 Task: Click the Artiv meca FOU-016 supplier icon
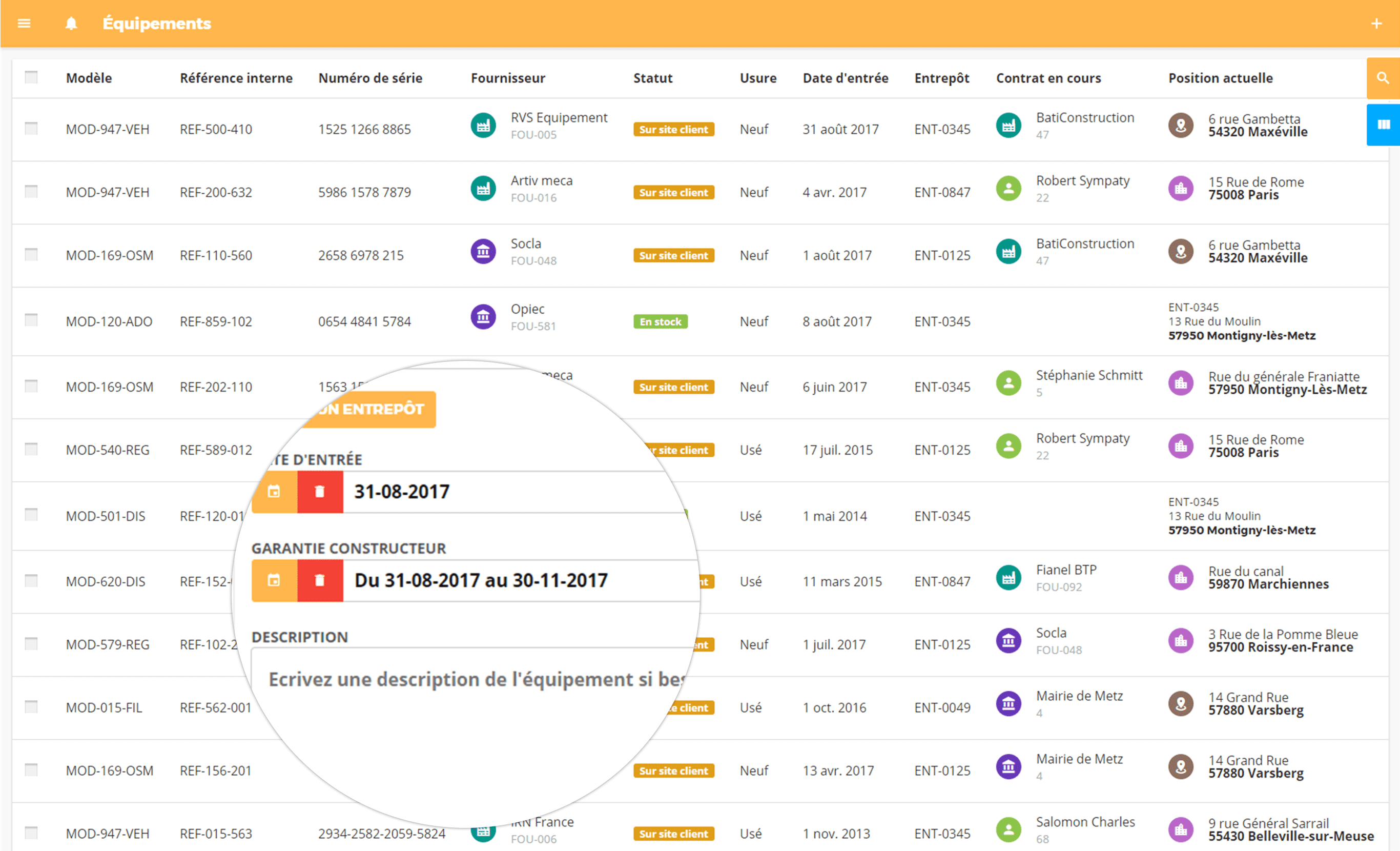point(483,189)
